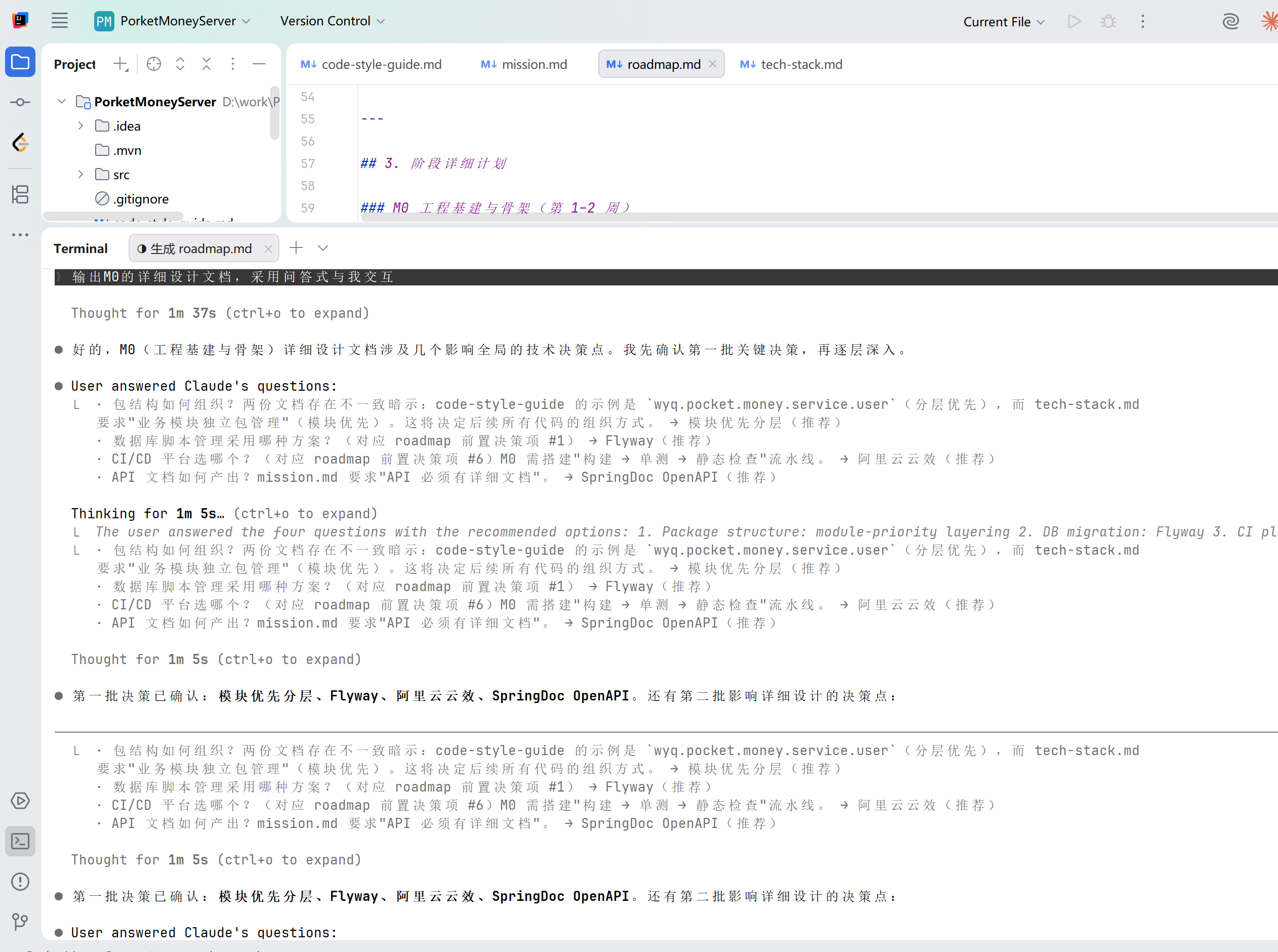Open the LeetCode plugin tool window
The height and width of the screenshot is (952, 1278).
[x=20, y=142]
